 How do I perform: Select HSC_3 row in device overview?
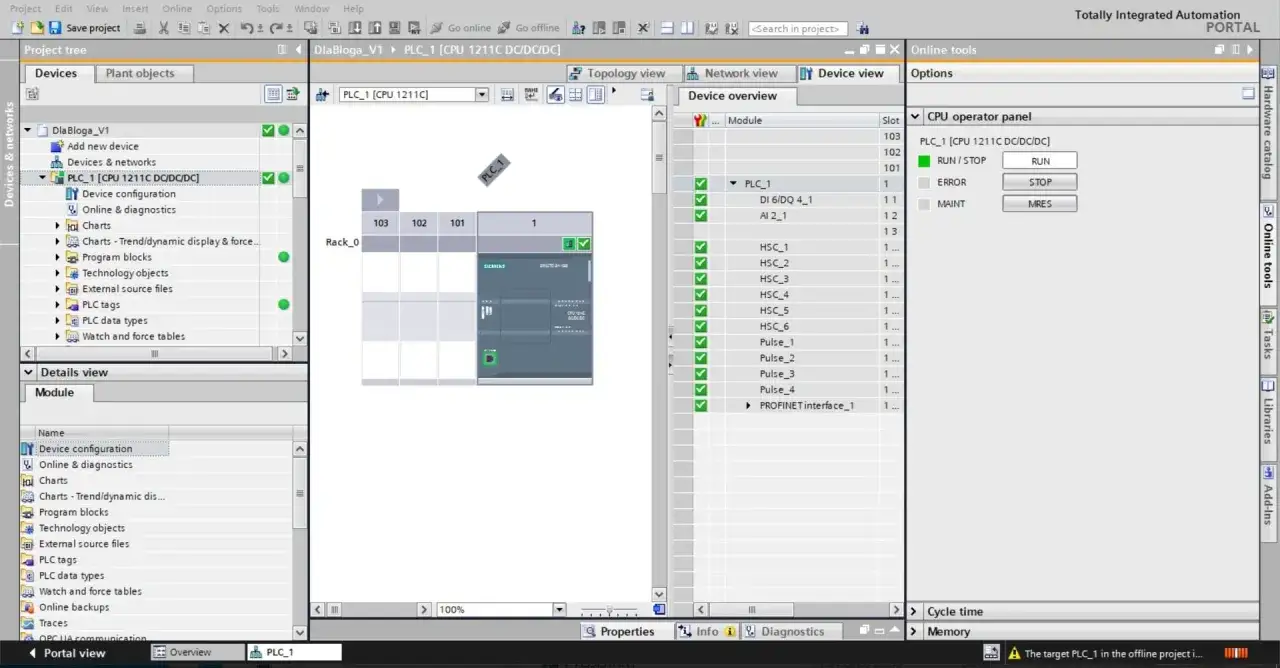787,279
